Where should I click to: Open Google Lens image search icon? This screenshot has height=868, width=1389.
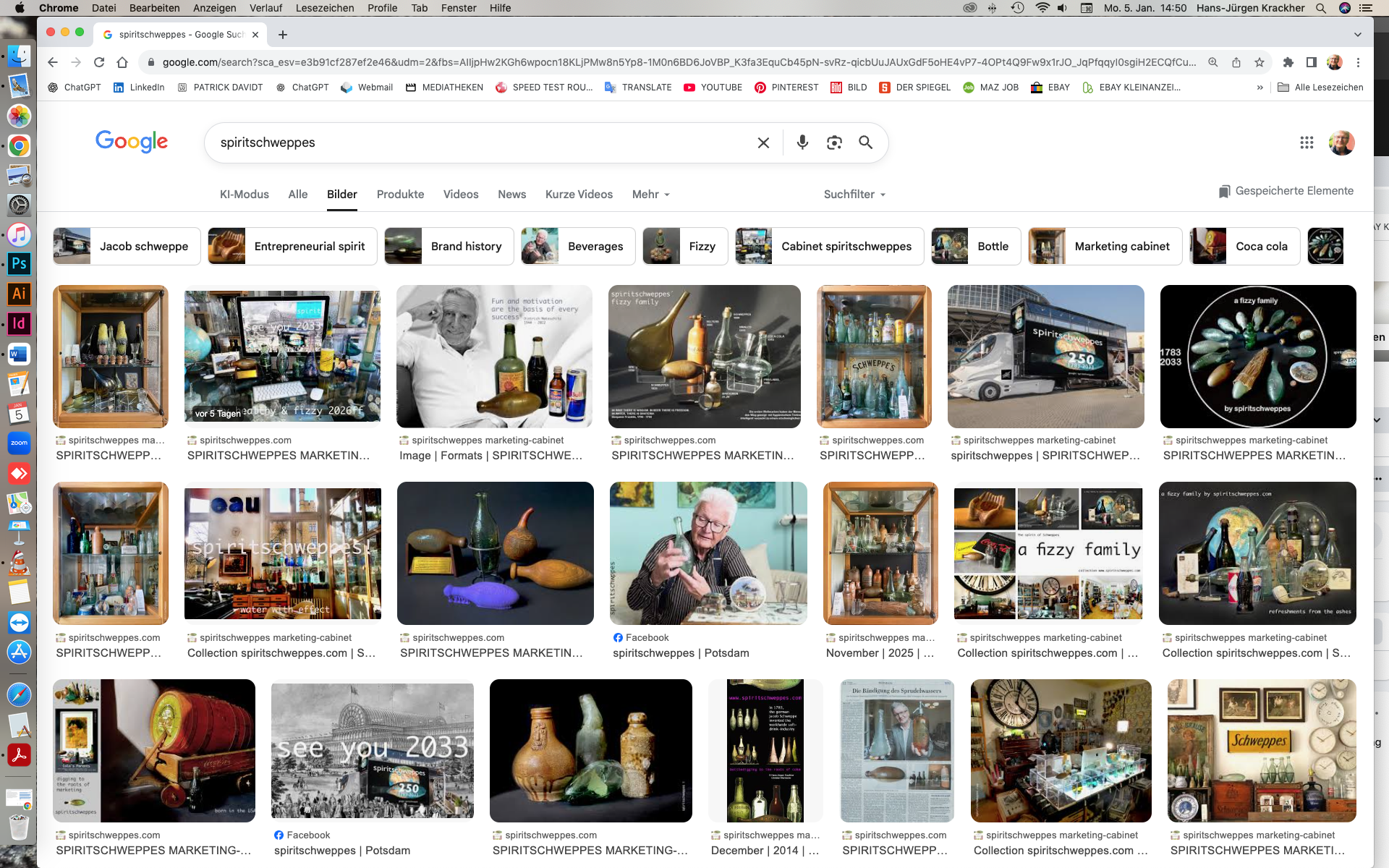(834, 142)
